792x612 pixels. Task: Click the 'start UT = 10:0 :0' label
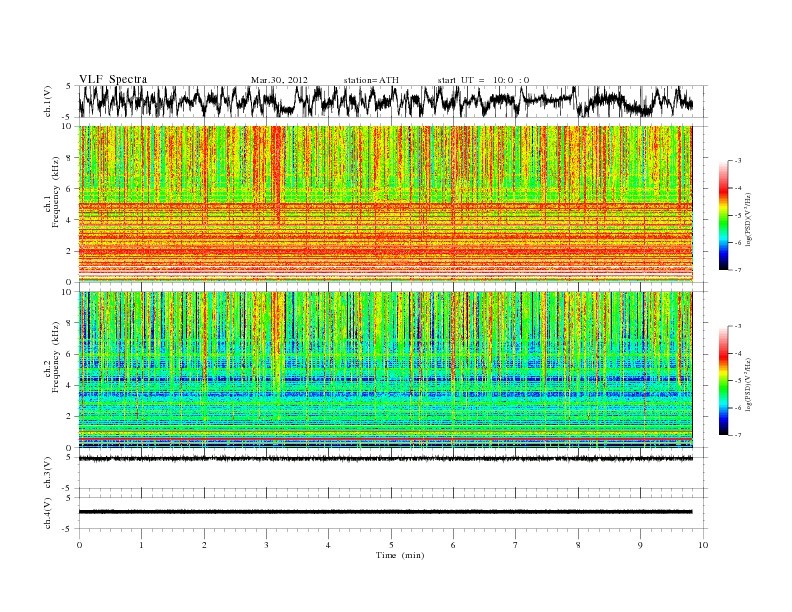[483, 80]
